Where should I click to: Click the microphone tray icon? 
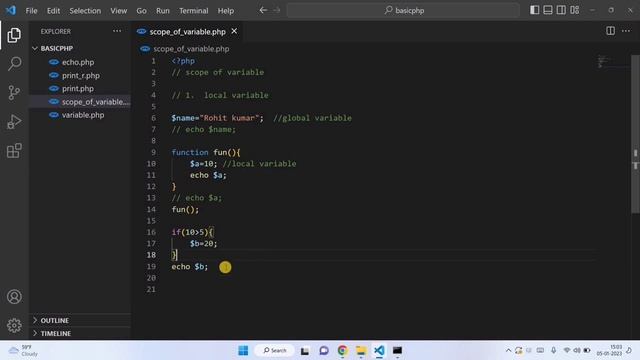(x=553, y=350)
